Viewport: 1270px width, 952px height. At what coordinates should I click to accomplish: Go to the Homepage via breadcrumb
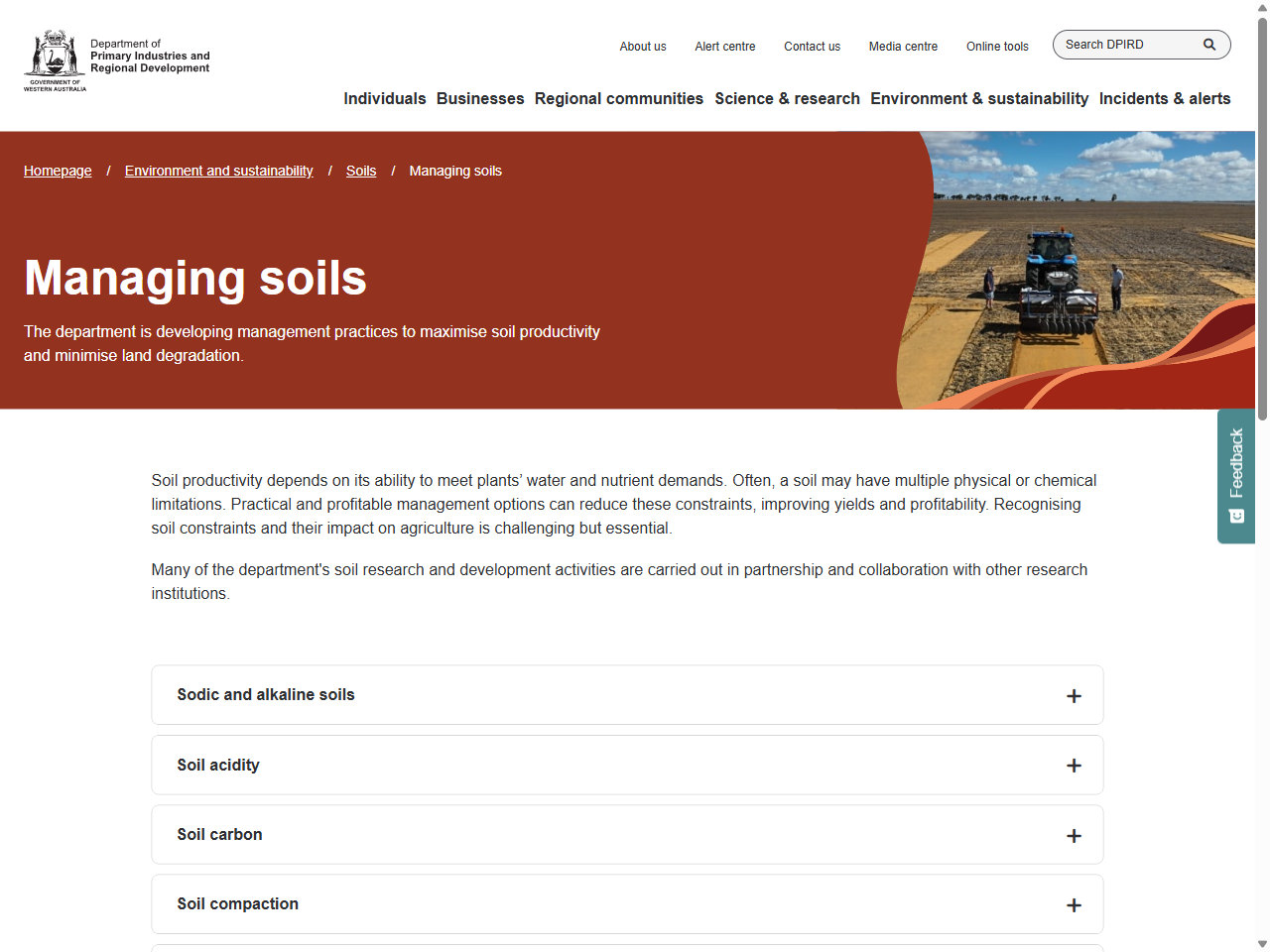(x=57, y=171)
